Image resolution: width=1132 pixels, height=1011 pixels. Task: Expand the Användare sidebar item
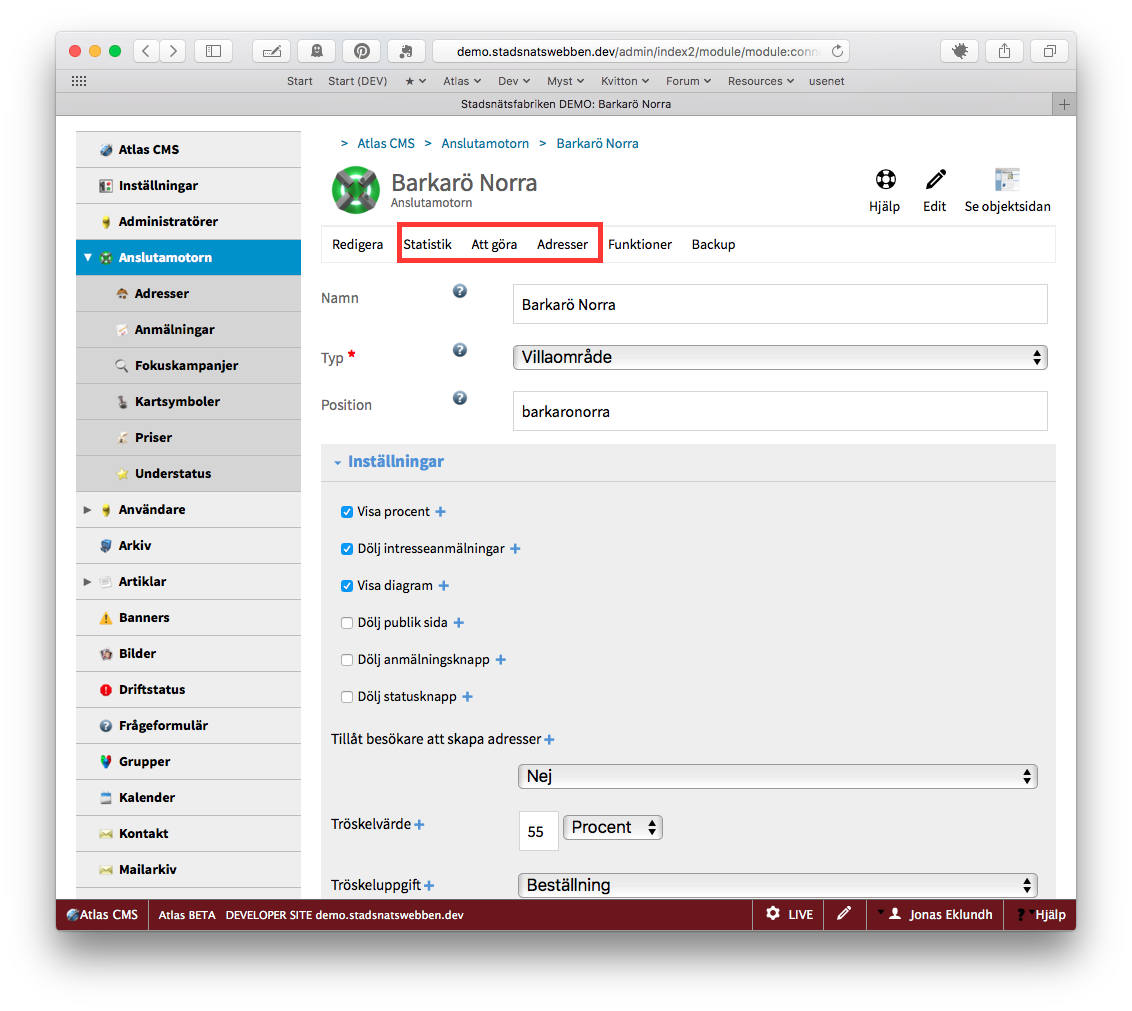[88, 510]
